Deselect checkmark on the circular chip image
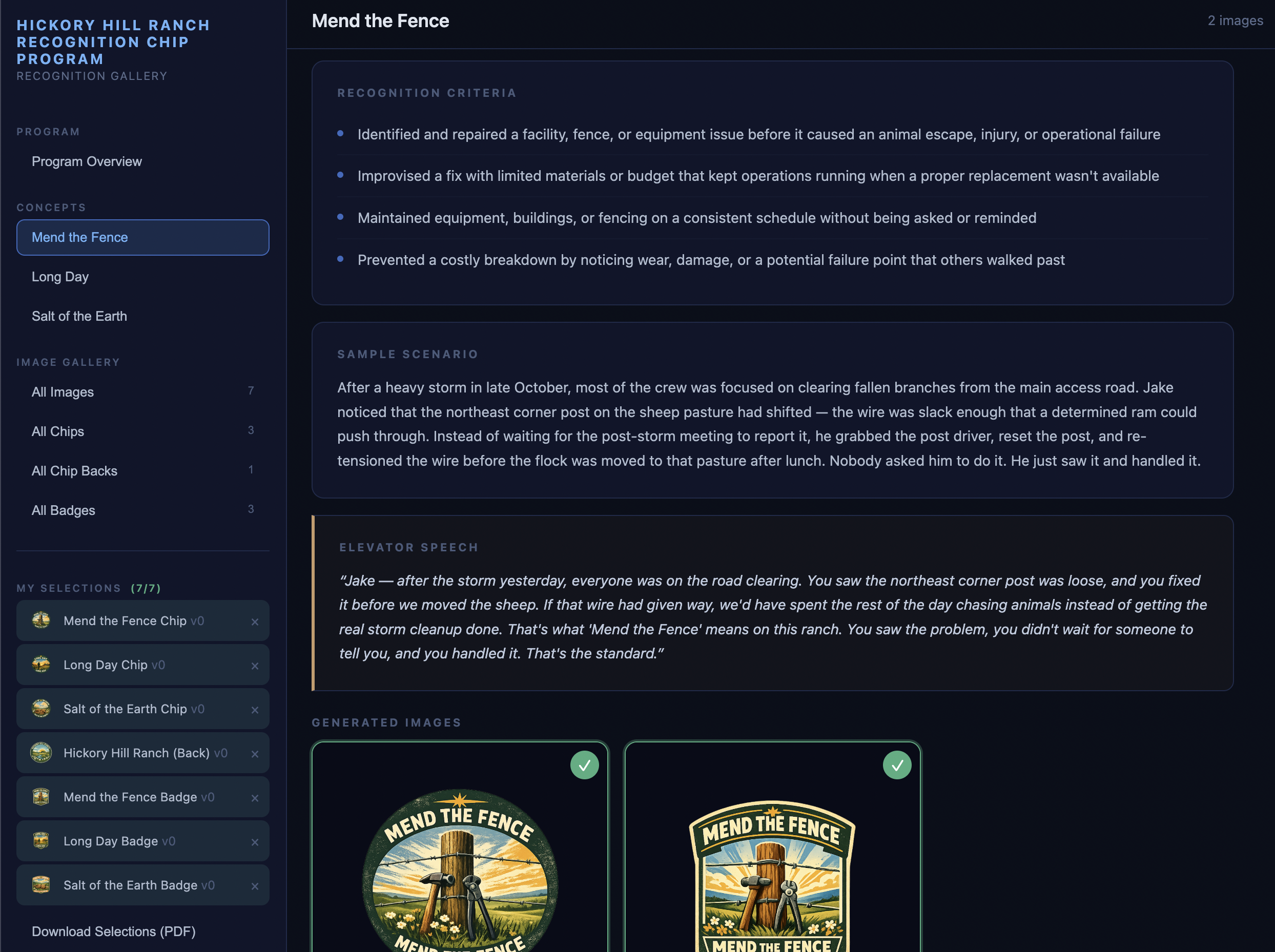 [x=585, y=765]
